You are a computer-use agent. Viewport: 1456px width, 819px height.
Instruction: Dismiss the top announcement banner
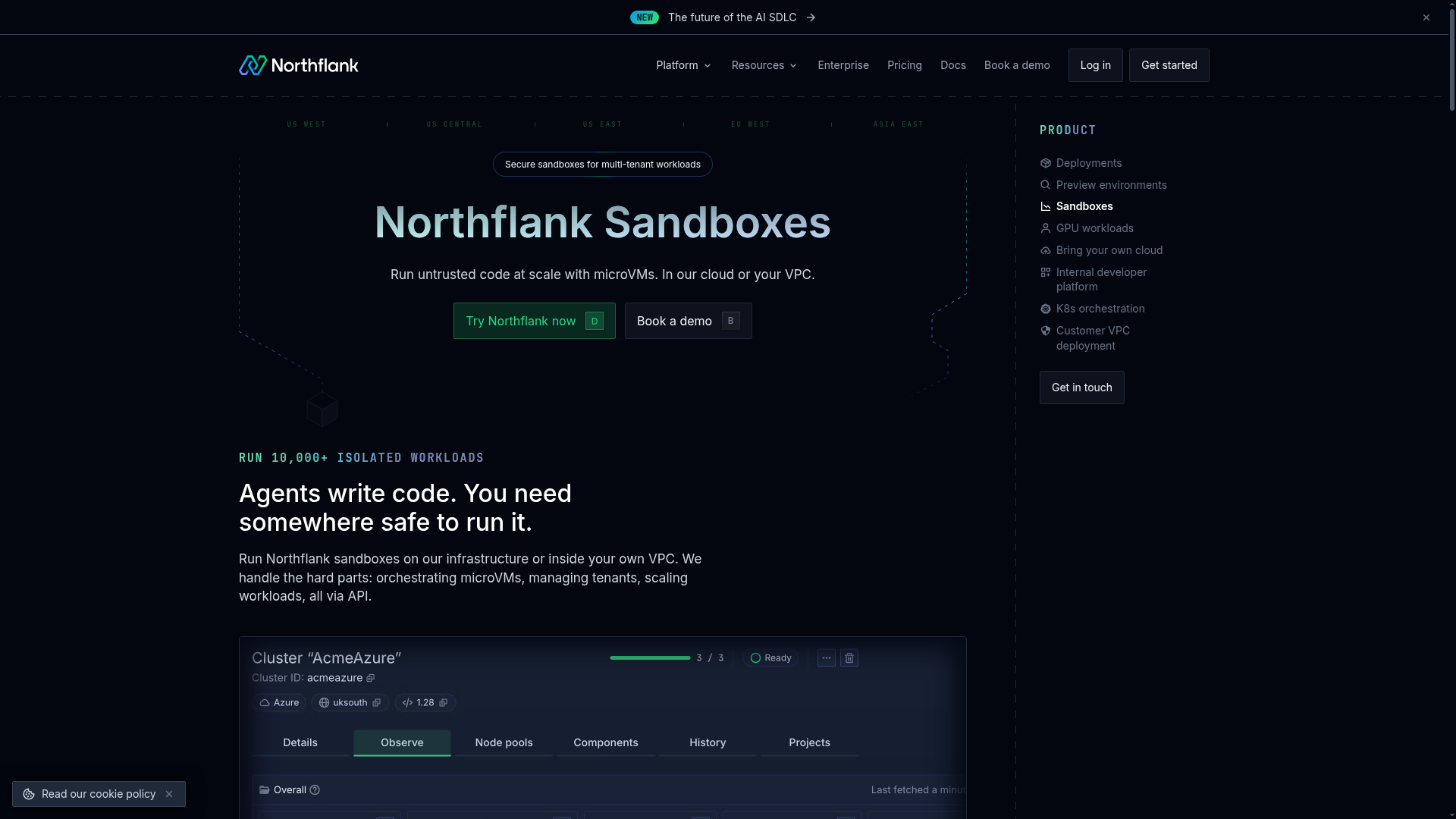[x=1426, y=17]
